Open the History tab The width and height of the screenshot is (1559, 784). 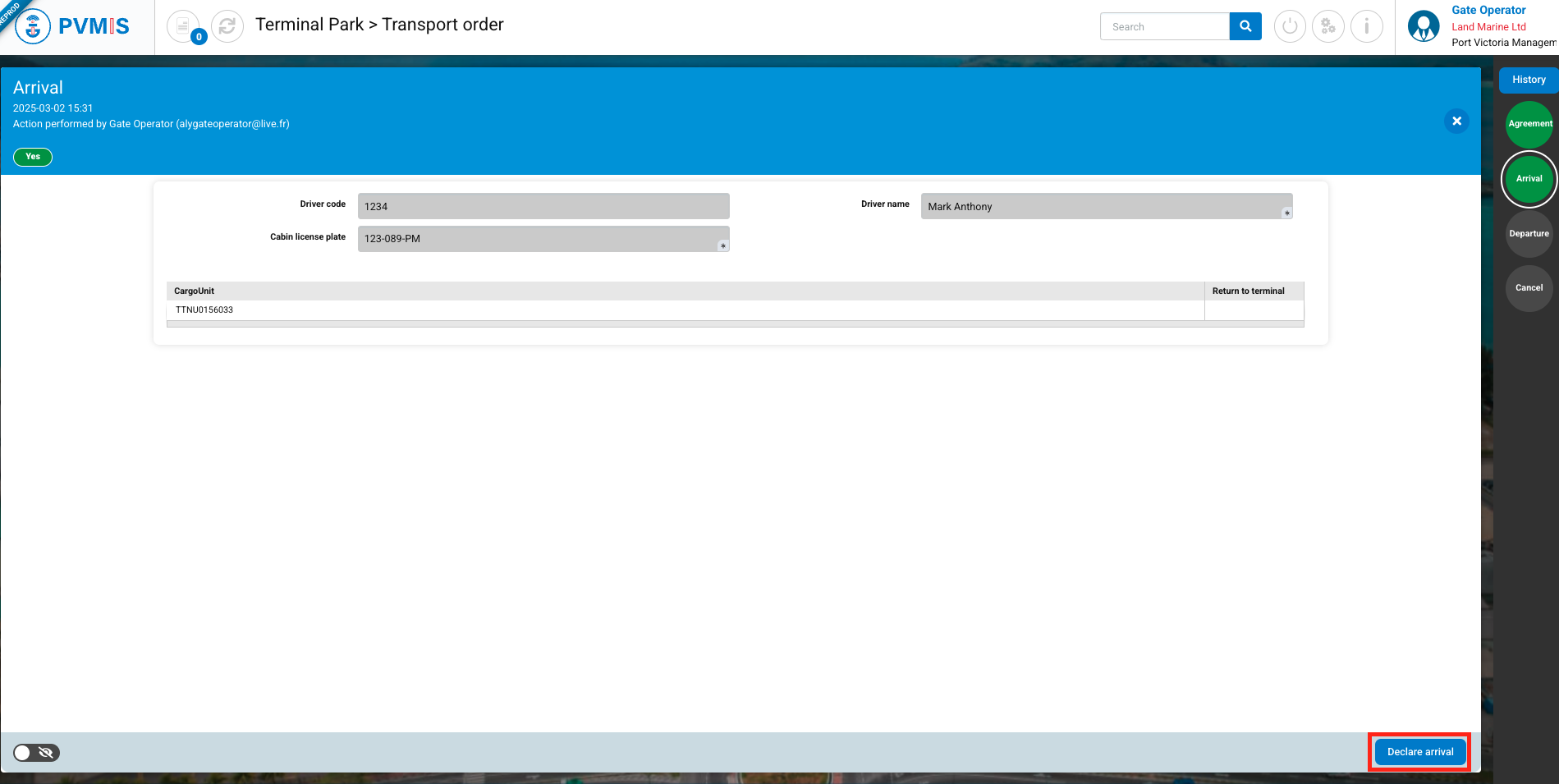(x=1528, y=80)
